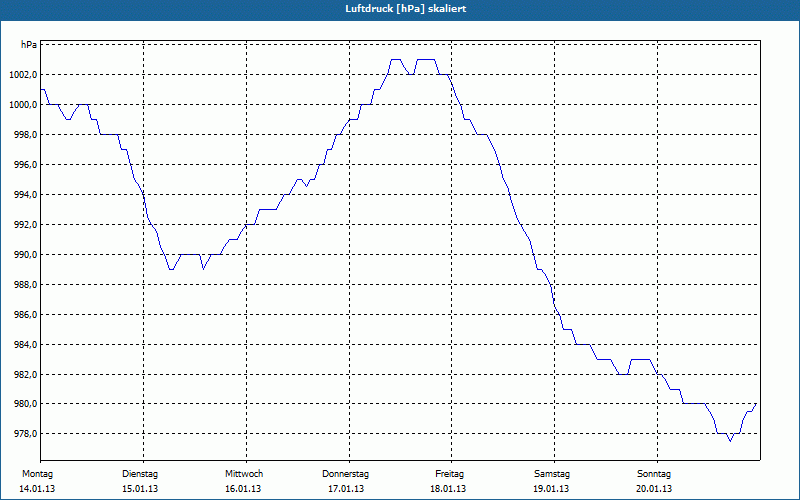Click the 1002,0 axis value

(x=23, y=75)
